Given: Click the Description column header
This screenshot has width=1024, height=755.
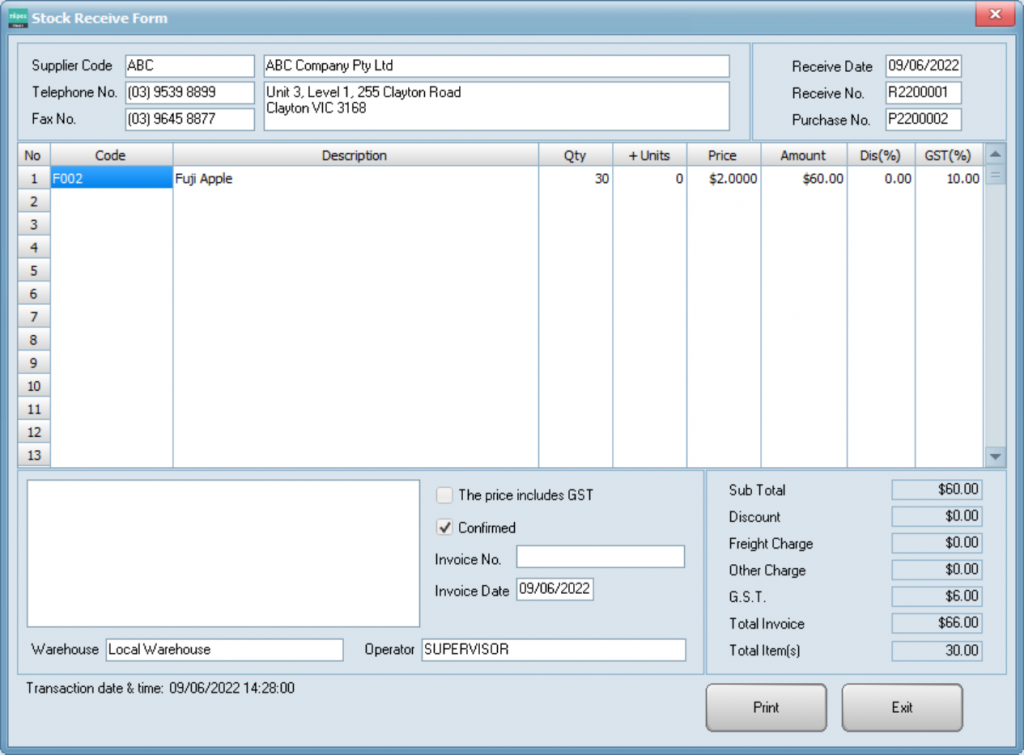Looking at the screenshot, I should pyautogui.click(x=354, y=156).
